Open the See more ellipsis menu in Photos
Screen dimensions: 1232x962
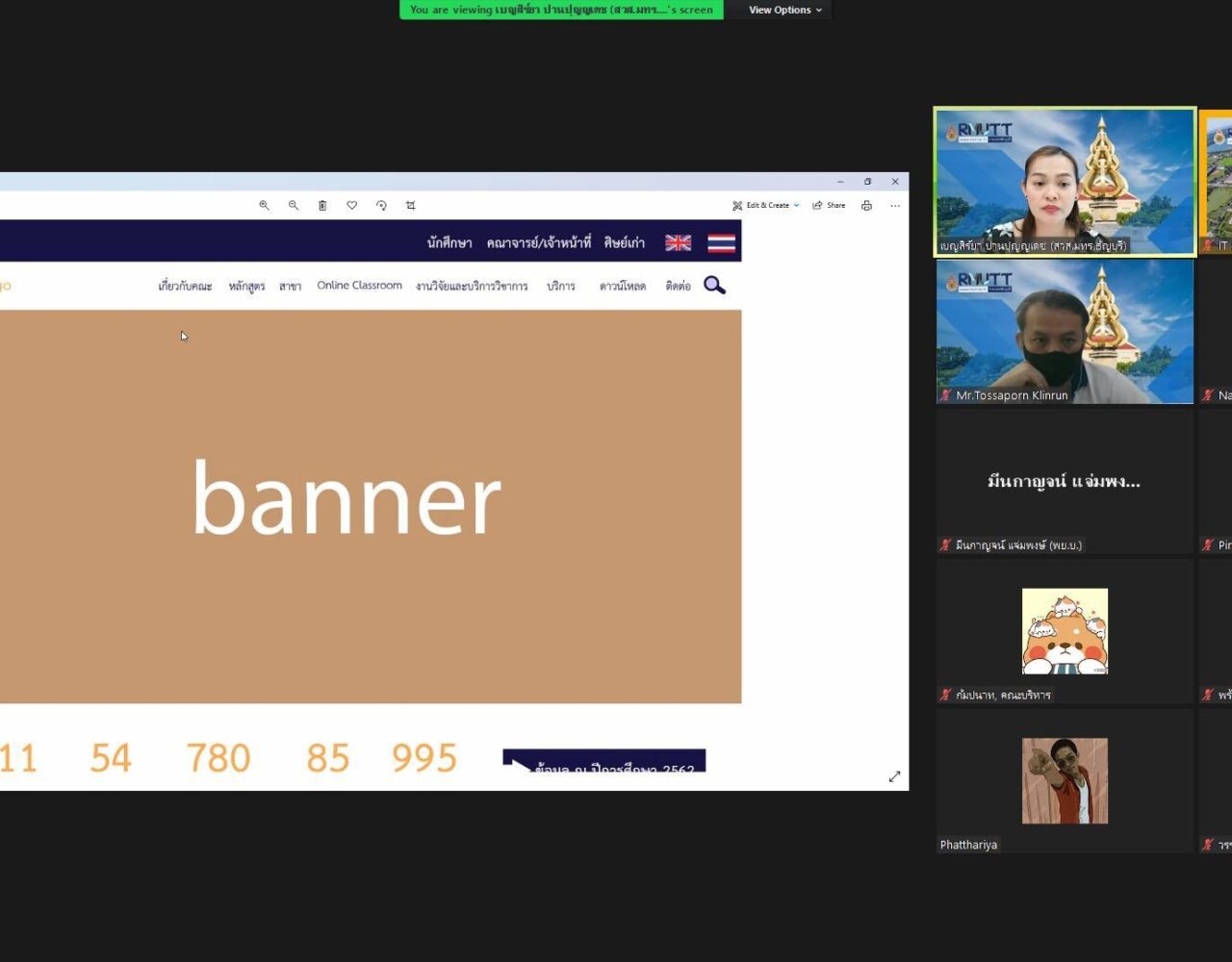[895, 205]
